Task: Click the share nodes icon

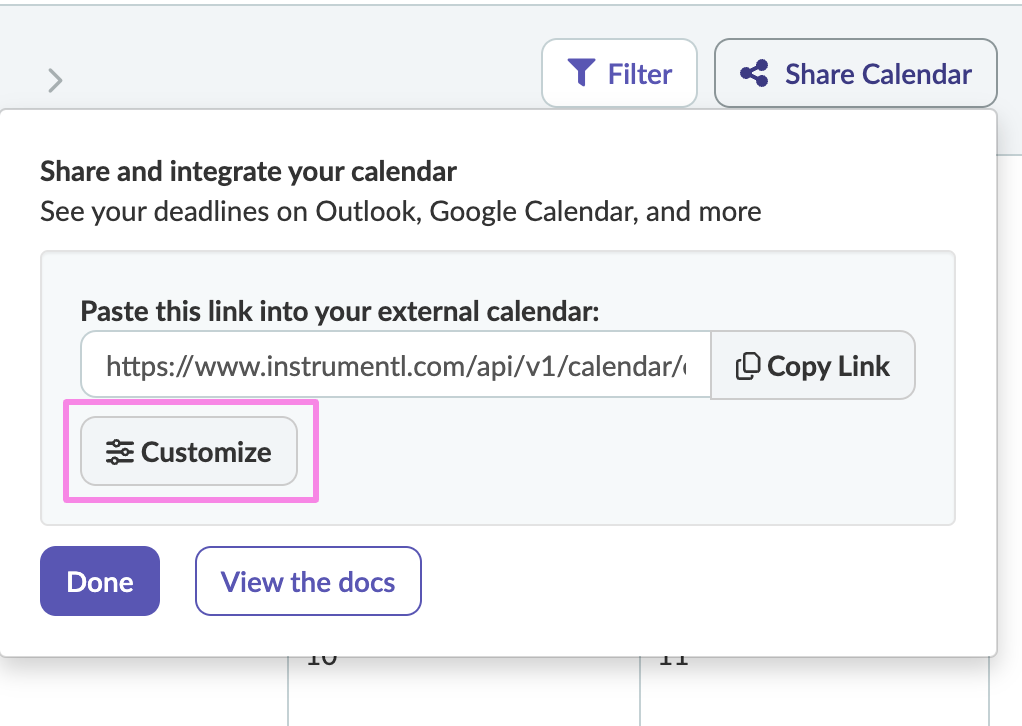Action: point(754,73)
